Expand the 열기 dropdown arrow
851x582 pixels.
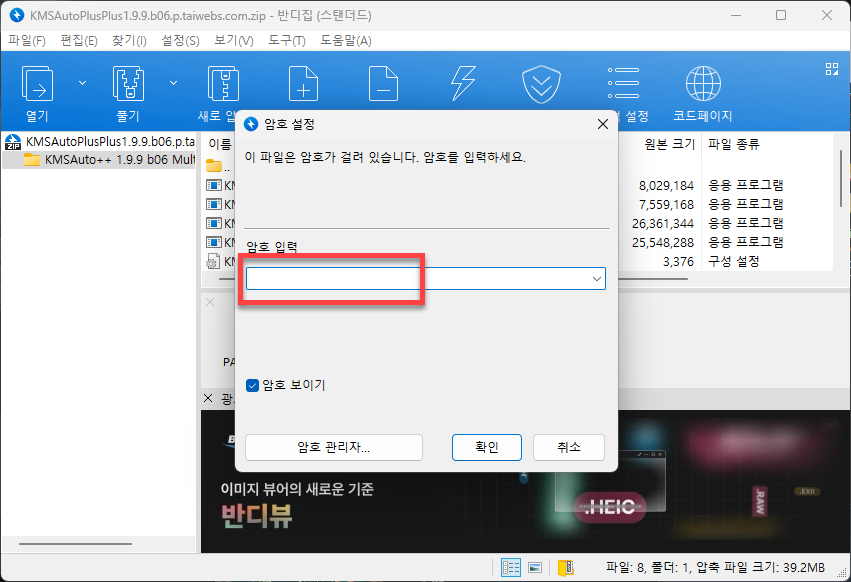(82, 83)
